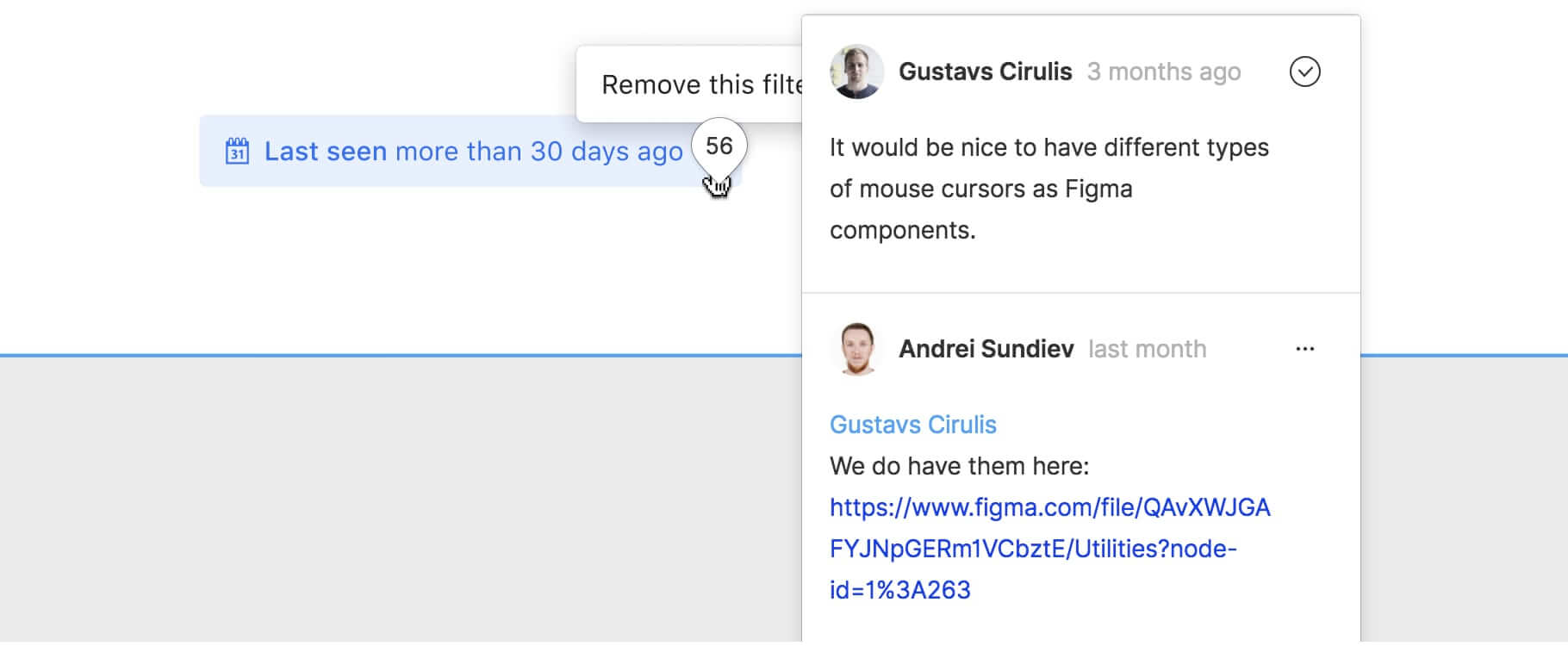This screenshot has width=1568, height=646.
Task: Click the blue Gustavs Cirulis mention in the reply
Action: pyautogui.click(x=912, y=425)
